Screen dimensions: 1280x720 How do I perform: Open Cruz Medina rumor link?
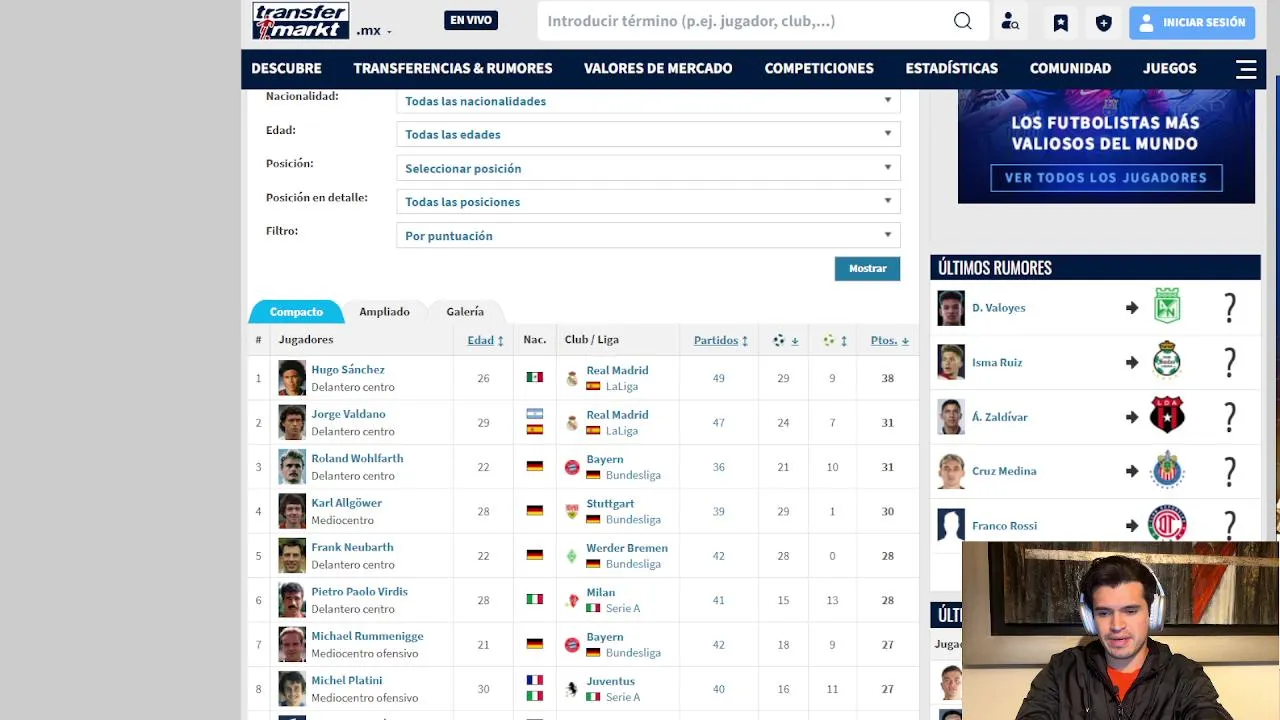click(1004, 471)
